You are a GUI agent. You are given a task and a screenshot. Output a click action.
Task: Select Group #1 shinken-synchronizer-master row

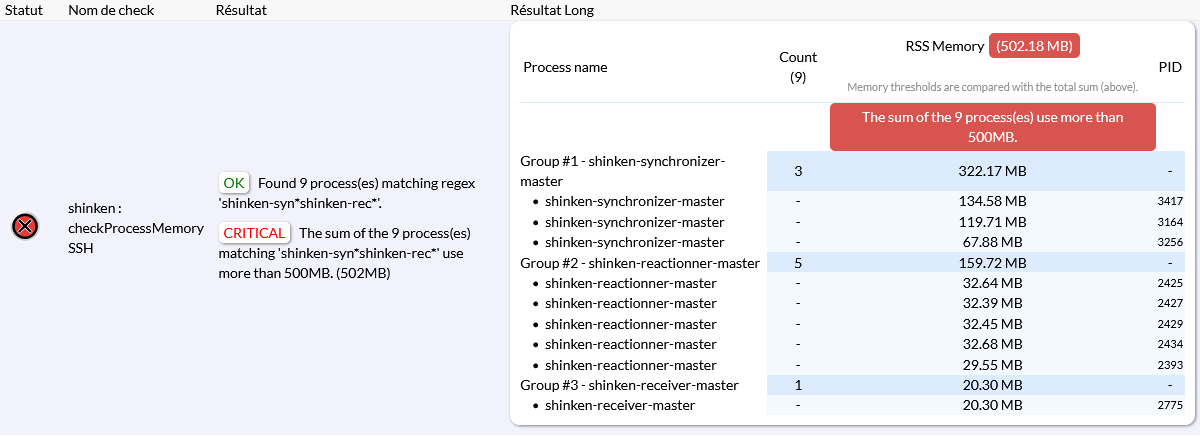[622, 171]
